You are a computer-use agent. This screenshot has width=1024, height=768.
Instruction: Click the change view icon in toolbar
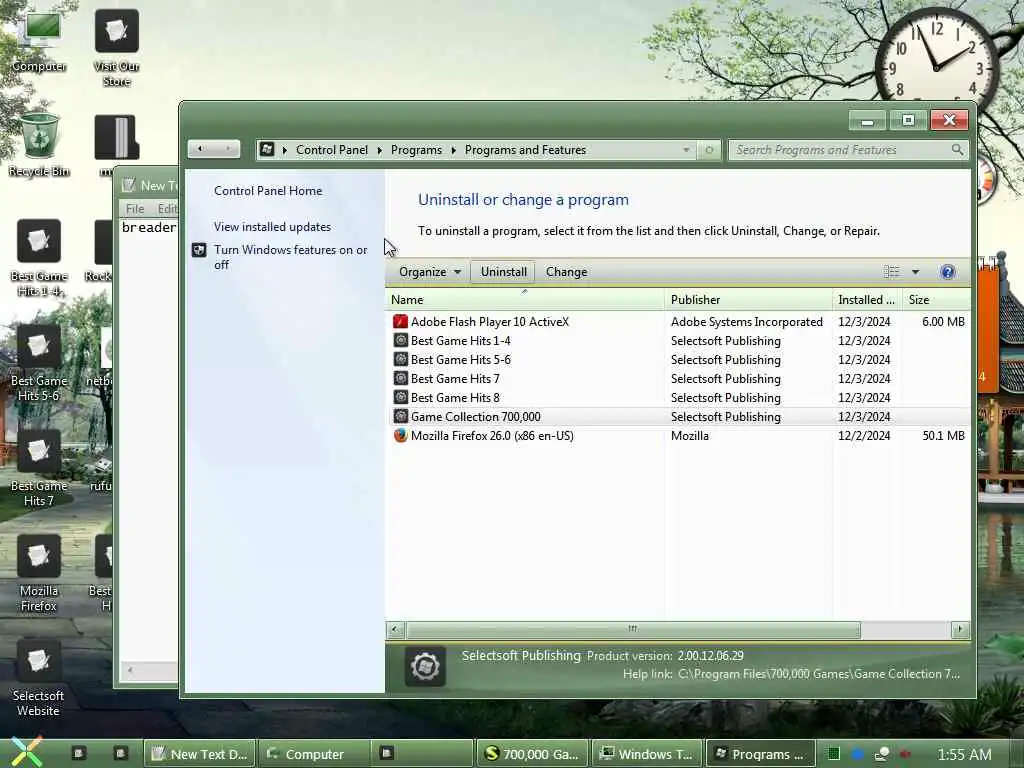(x=891, y=272)
